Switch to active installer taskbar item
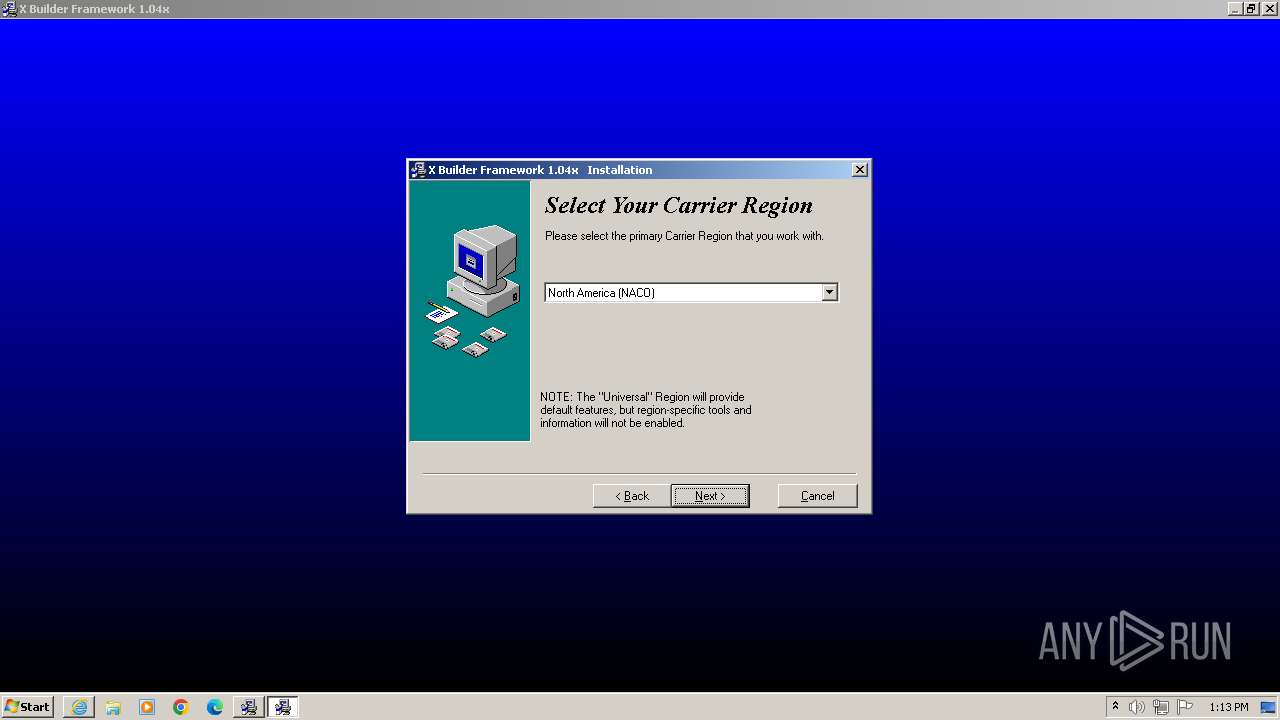The height and width of the screenshot is (720, 1280). (283, 707)
